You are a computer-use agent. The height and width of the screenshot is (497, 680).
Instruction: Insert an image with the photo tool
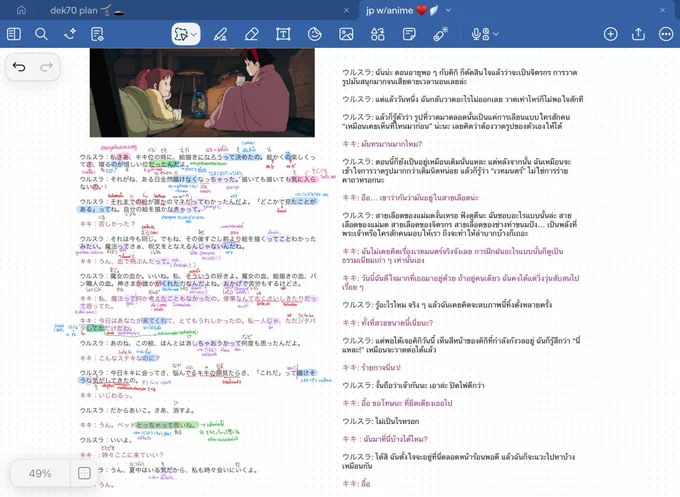click(x=346, y=34)
